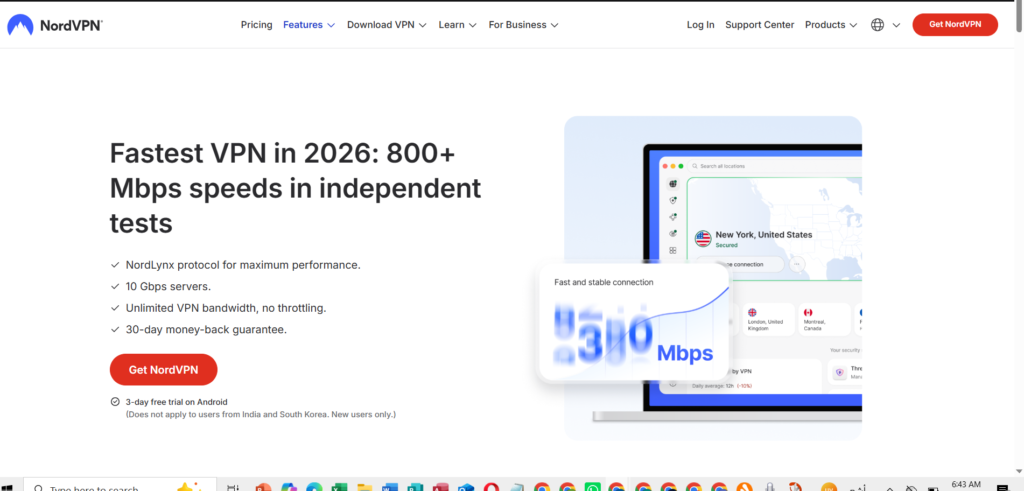The height and width of the screenshot is (491, 1024).
Task: Click "Unlimited VPN bandwidth, no throttling." text
Action: click(x=226, y=308)
